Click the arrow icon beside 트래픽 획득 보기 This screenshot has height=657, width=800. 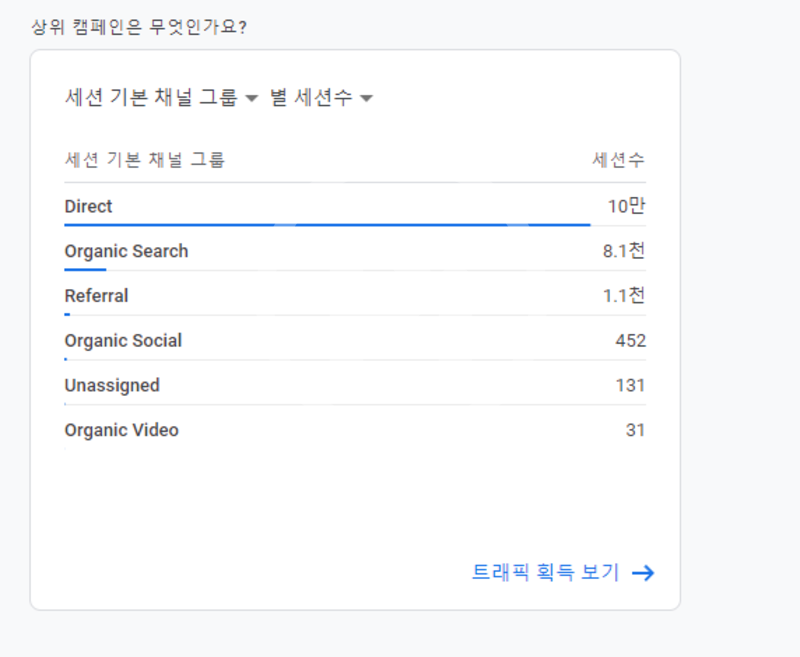[643, 573]
